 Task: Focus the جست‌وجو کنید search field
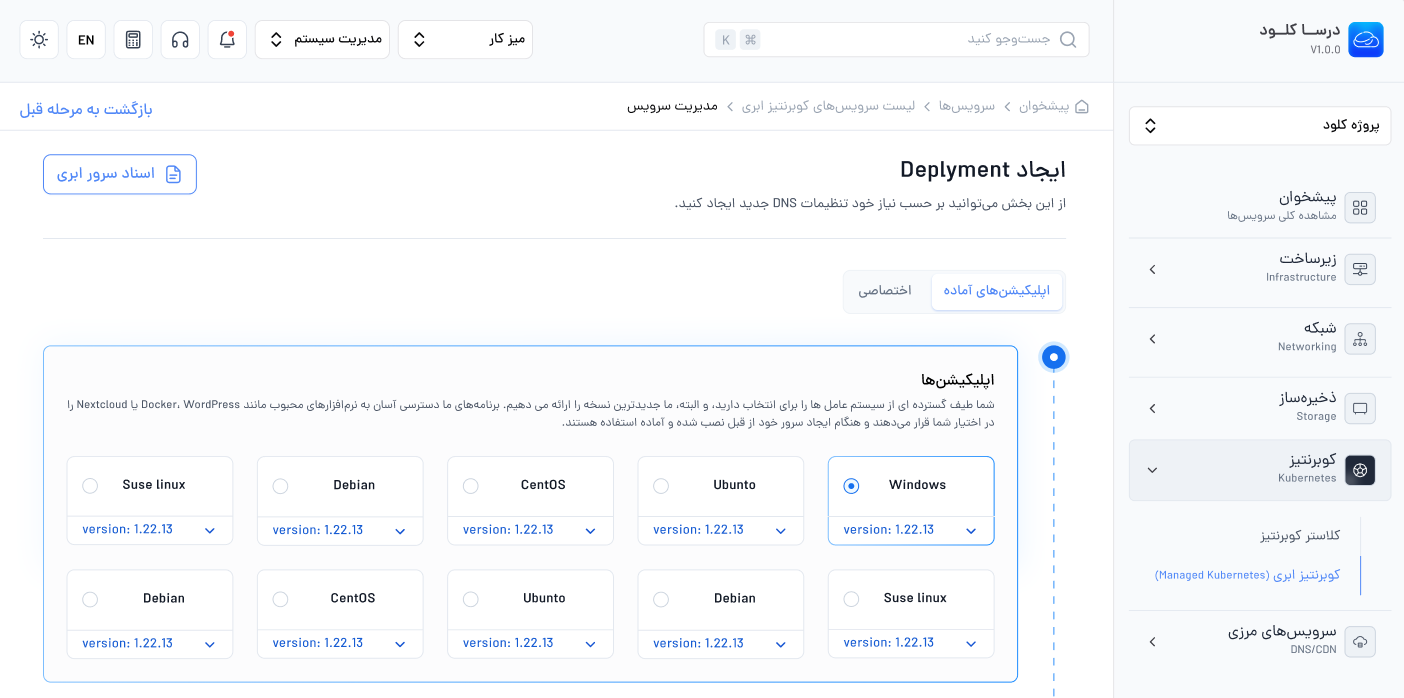(896, 40)
